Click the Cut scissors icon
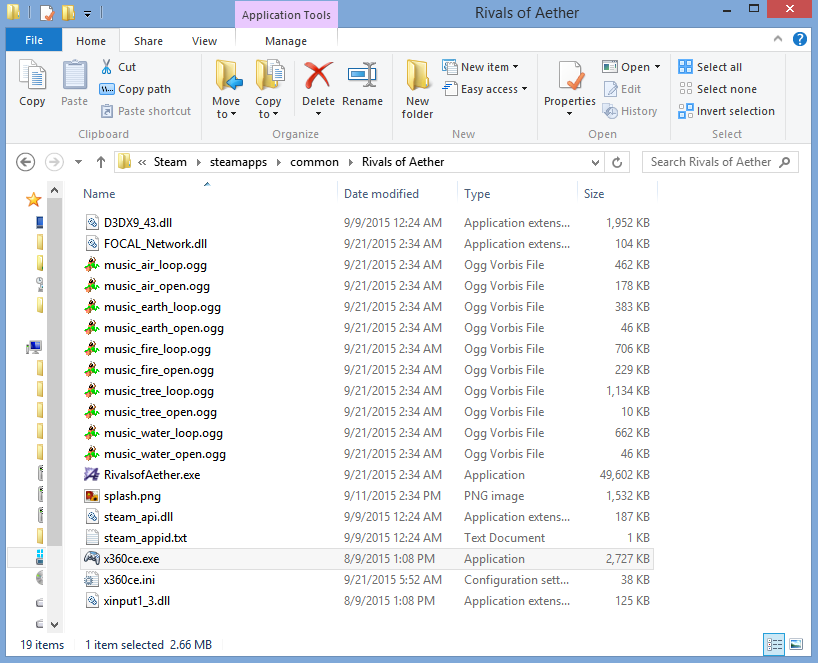Viewport: 818px width, 663px height. pyautogui.click(x=106, y=67)
